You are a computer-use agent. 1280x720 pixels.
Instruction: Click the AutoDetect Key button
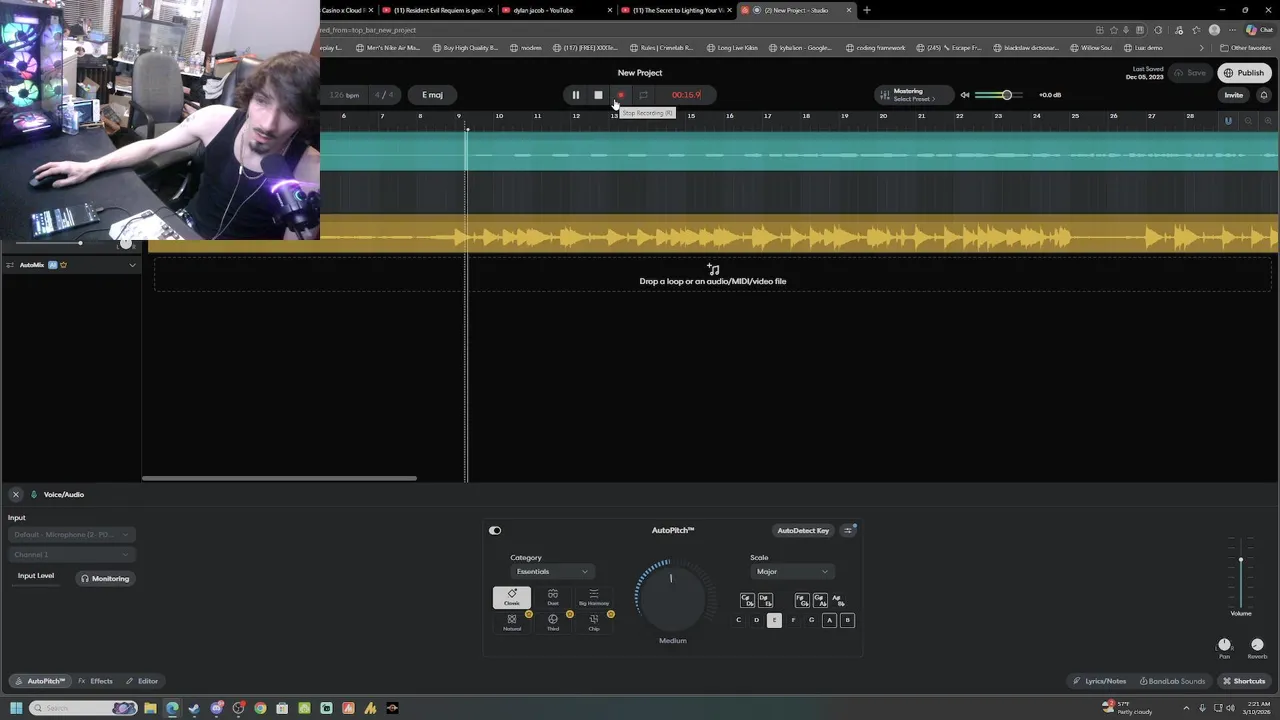click(803, 531)
